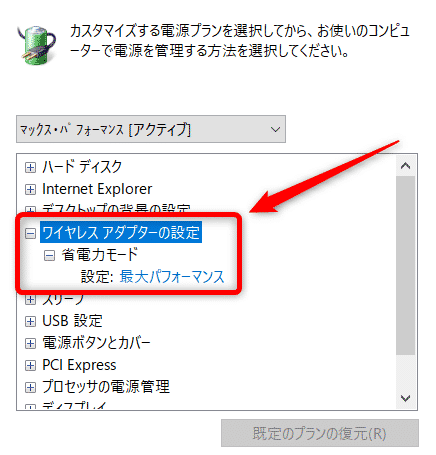Expand the USB 設定 node
Screen dimensions: 436x455
30,321
